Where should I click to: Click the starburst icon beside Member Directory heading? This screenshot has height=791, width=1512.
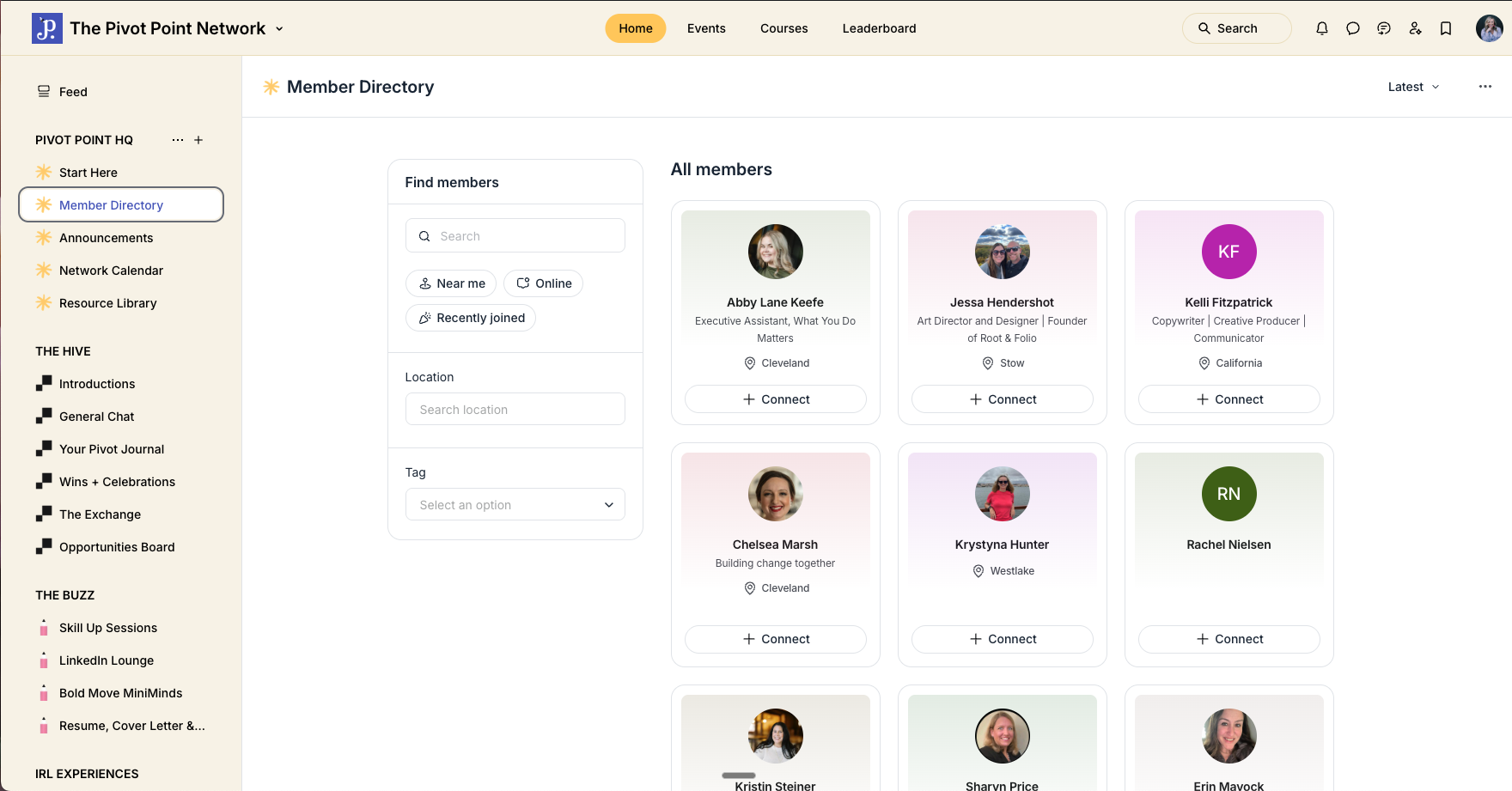tap(271, 87)
